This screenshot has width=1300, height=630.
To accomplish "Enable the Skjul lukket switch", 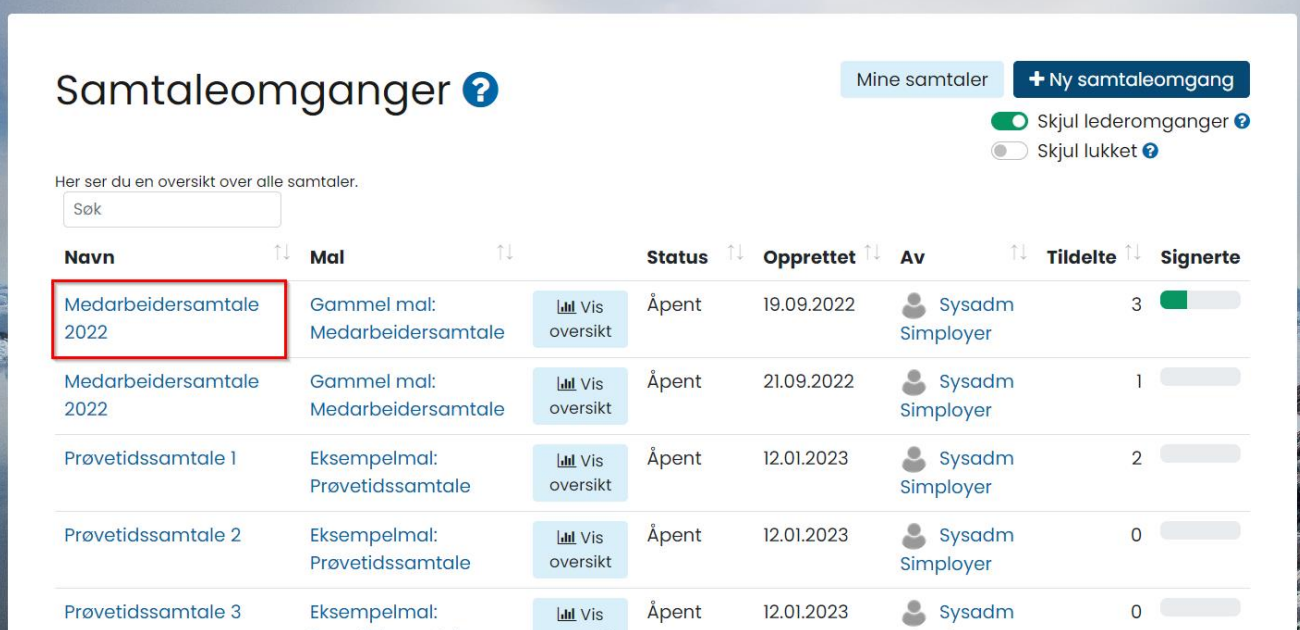I will (x=1009, y=151).
